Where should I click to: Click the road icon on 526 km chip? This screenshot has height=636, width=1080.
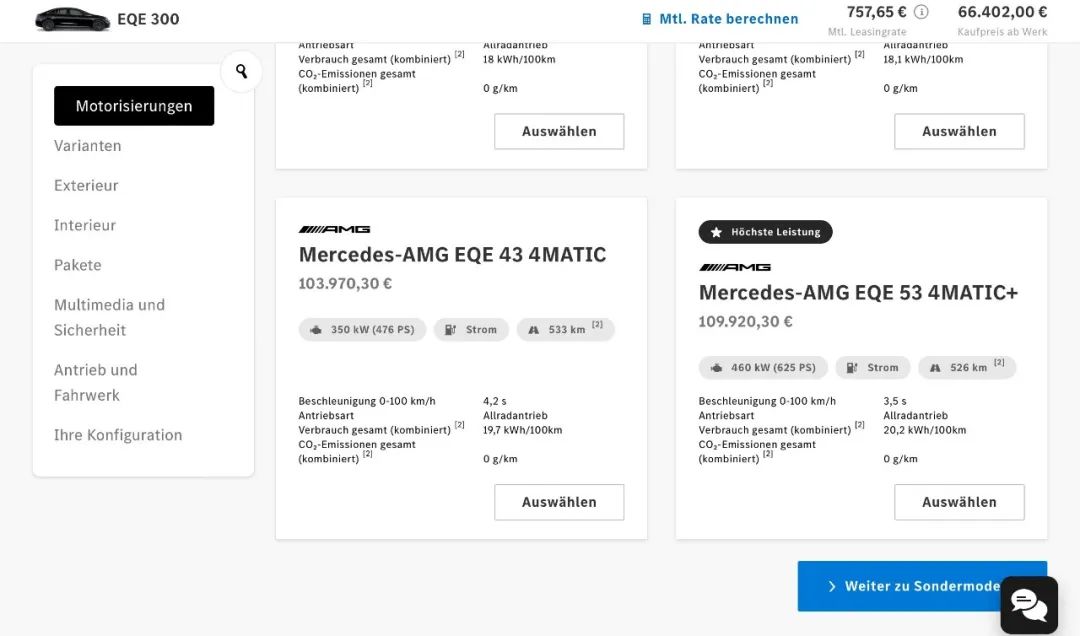coord(935,368)
